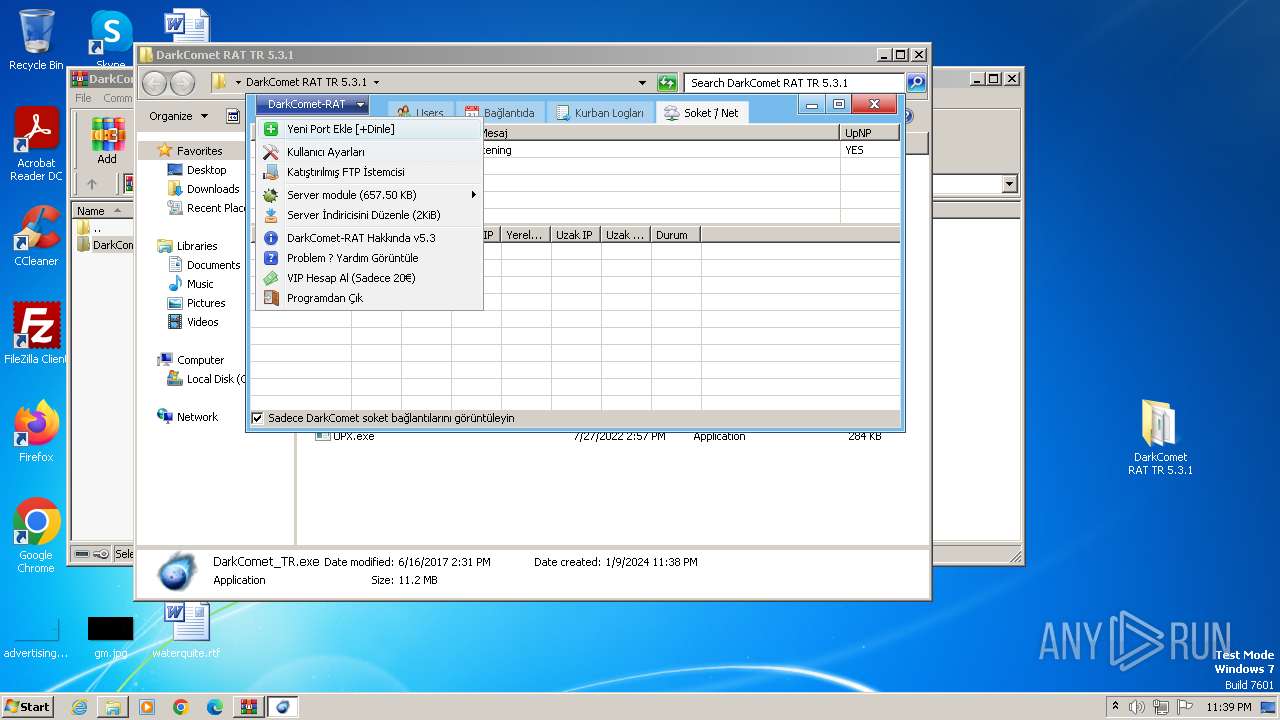Click the WinRAR taskbar button
Screen dimensions: 1280x720
tap(248, 707)
